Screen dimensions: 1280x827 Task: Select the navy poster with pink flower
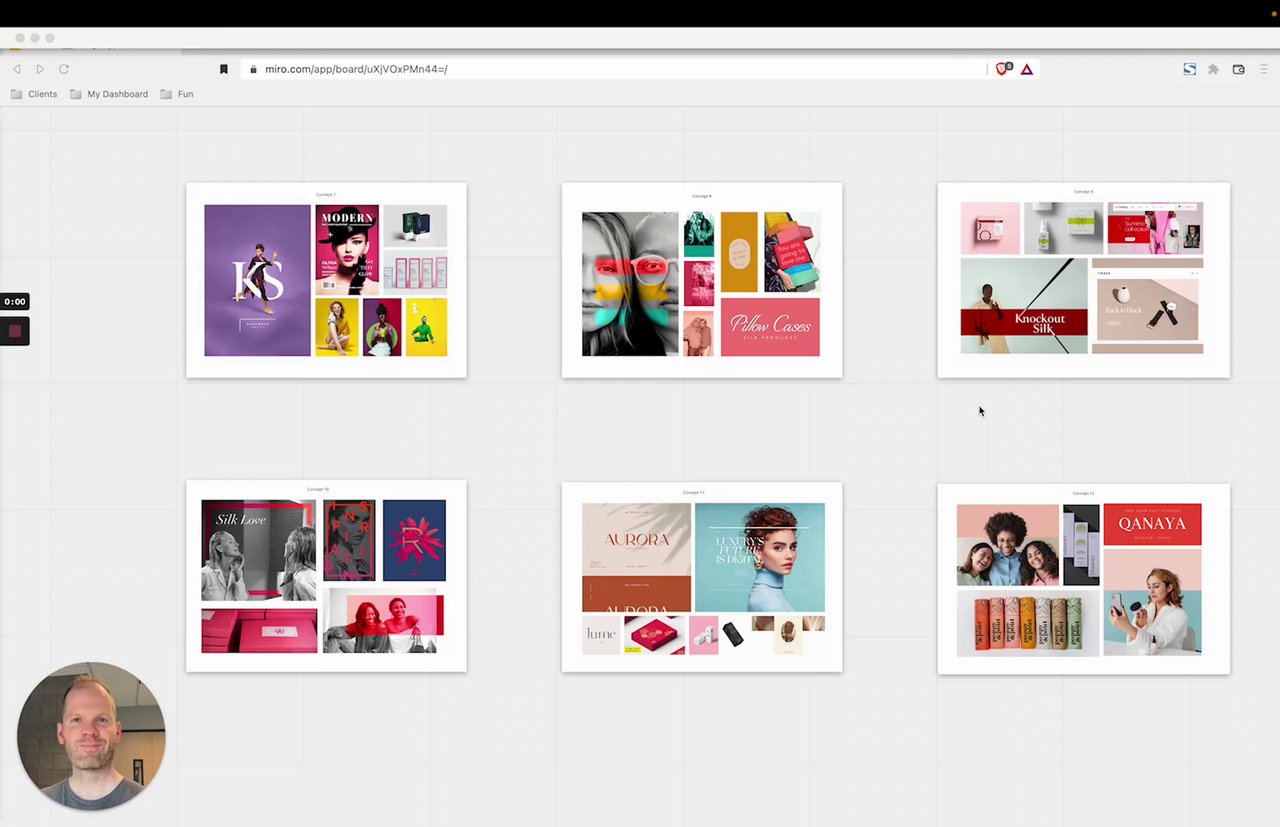pos(414,540)
